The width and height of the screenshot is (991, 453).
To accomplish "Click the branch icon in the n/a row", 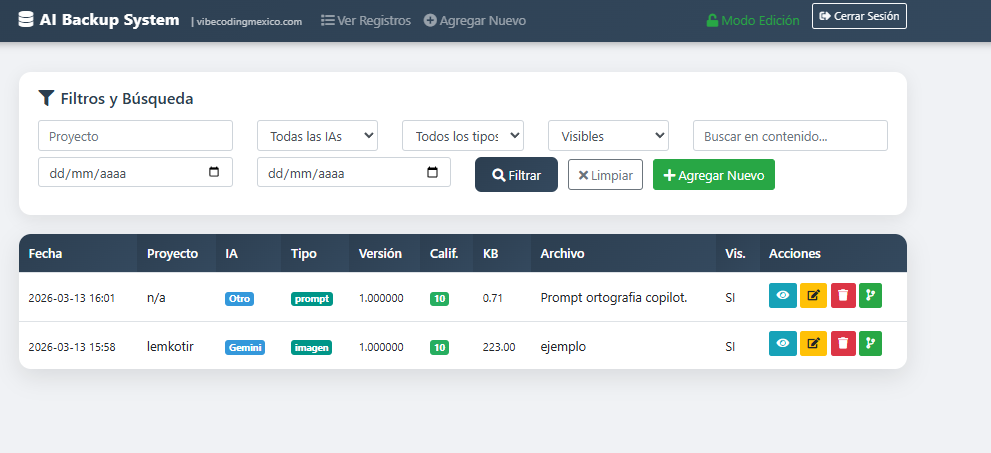I will 870,296.
